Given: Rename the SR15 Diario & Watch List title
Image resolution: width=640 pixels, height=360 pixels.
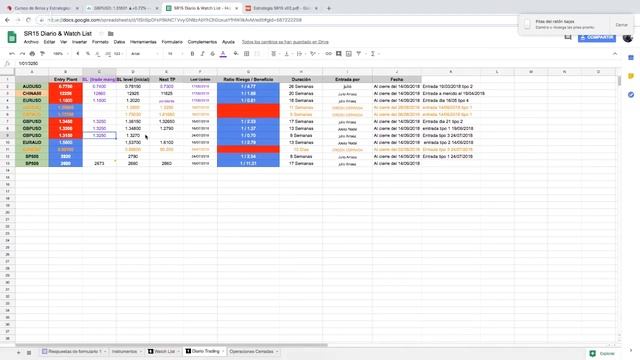Looking at the screenshot, I should pos(58,33).
